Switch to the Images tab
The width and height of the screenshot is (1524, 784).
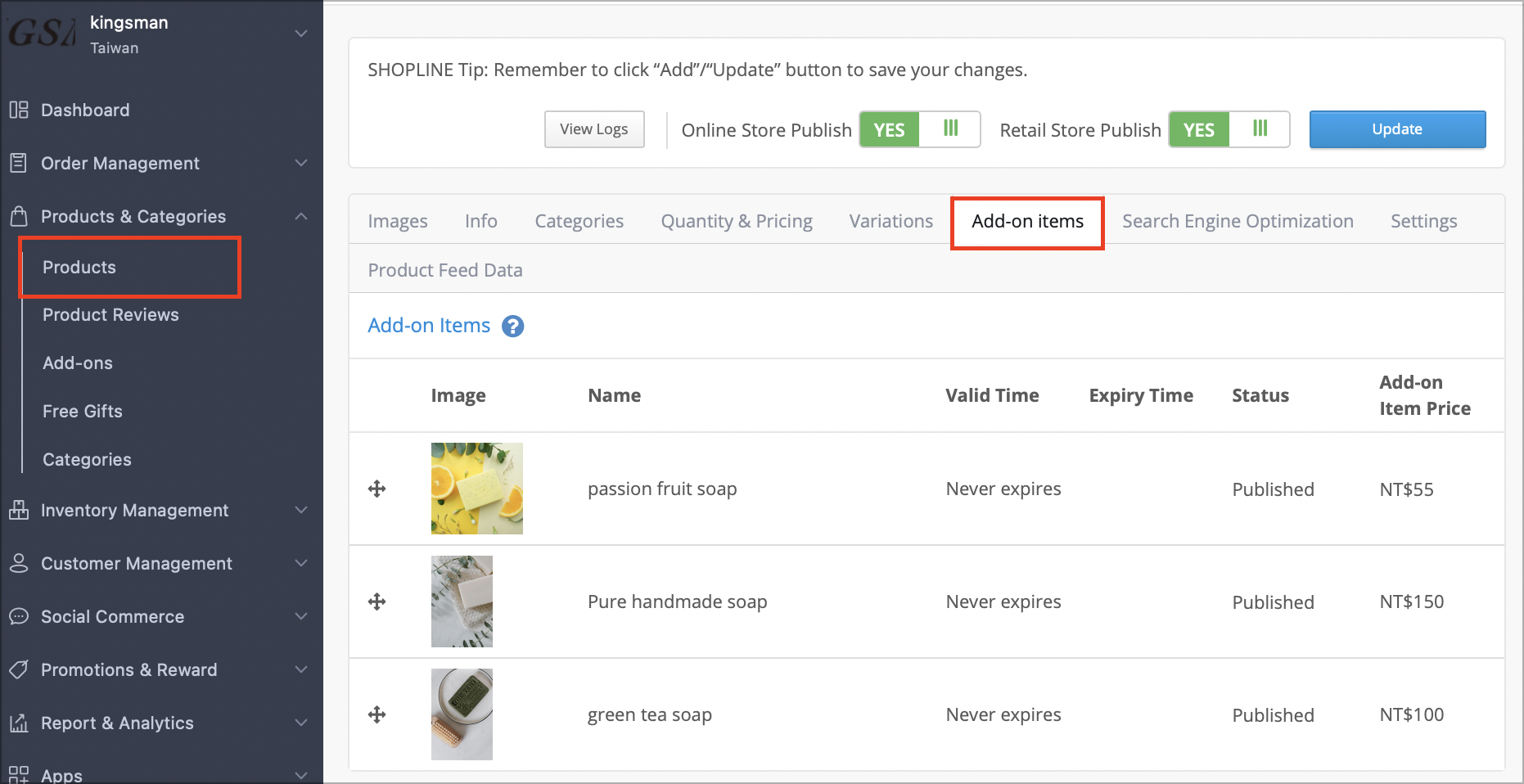pos(398,221)
